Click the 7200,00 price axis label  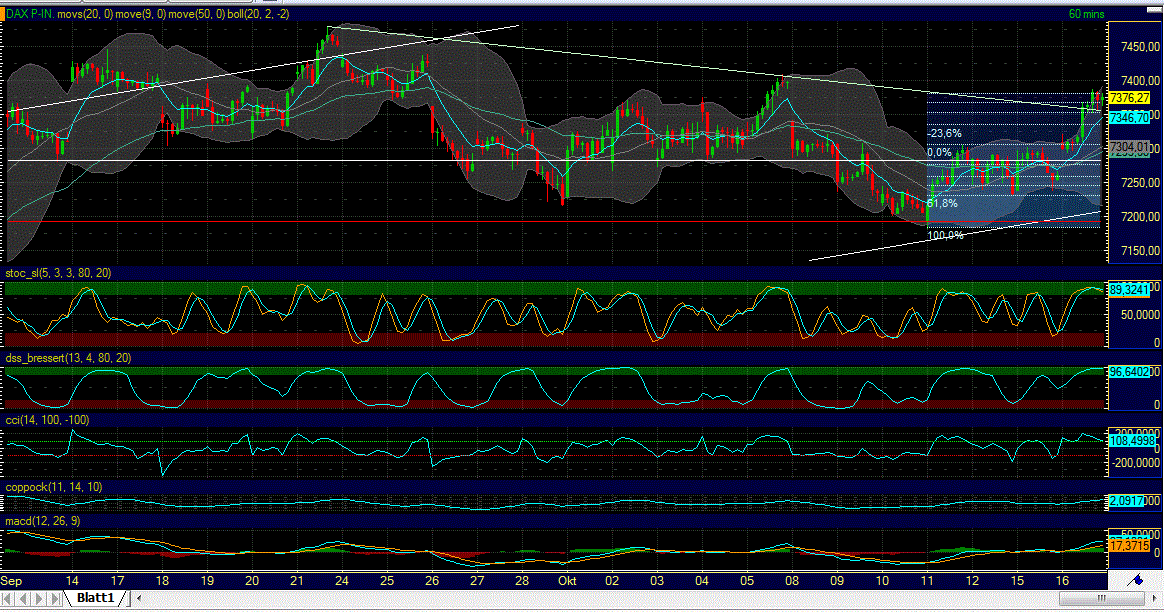pos(1140,217)
